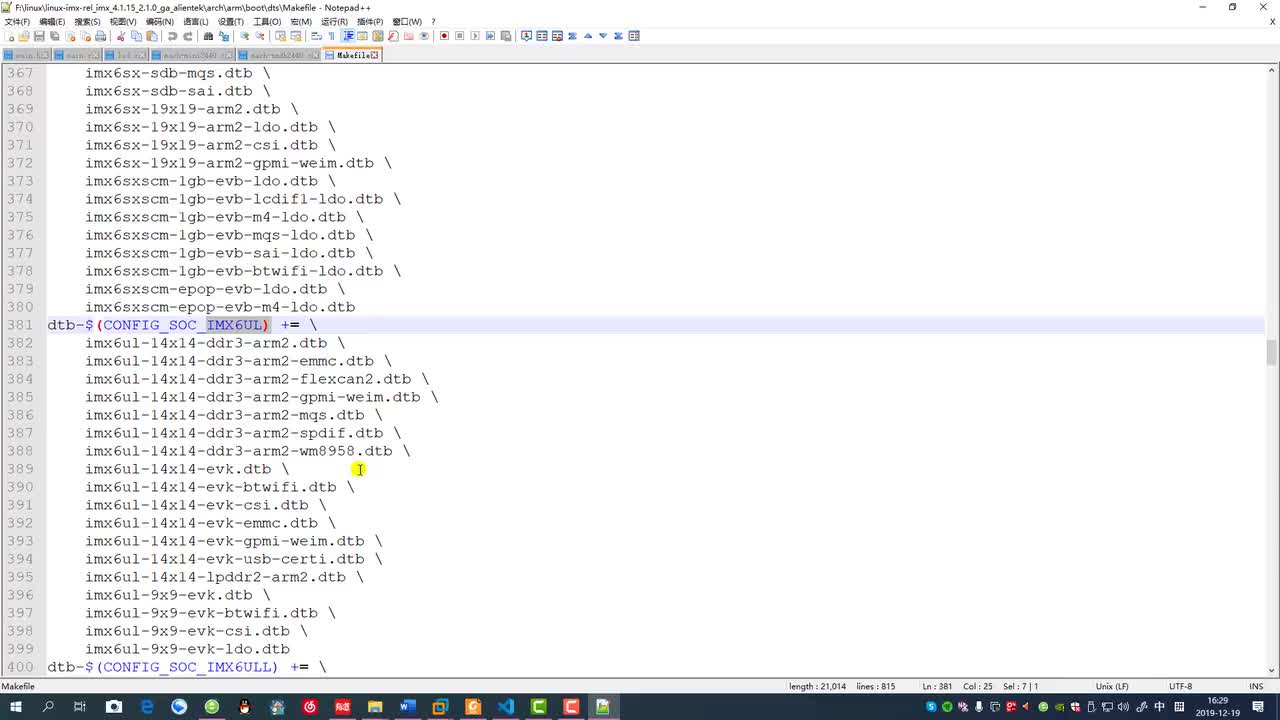
Task: Click the Copy toolbar icon
Action: pos(136,36)
